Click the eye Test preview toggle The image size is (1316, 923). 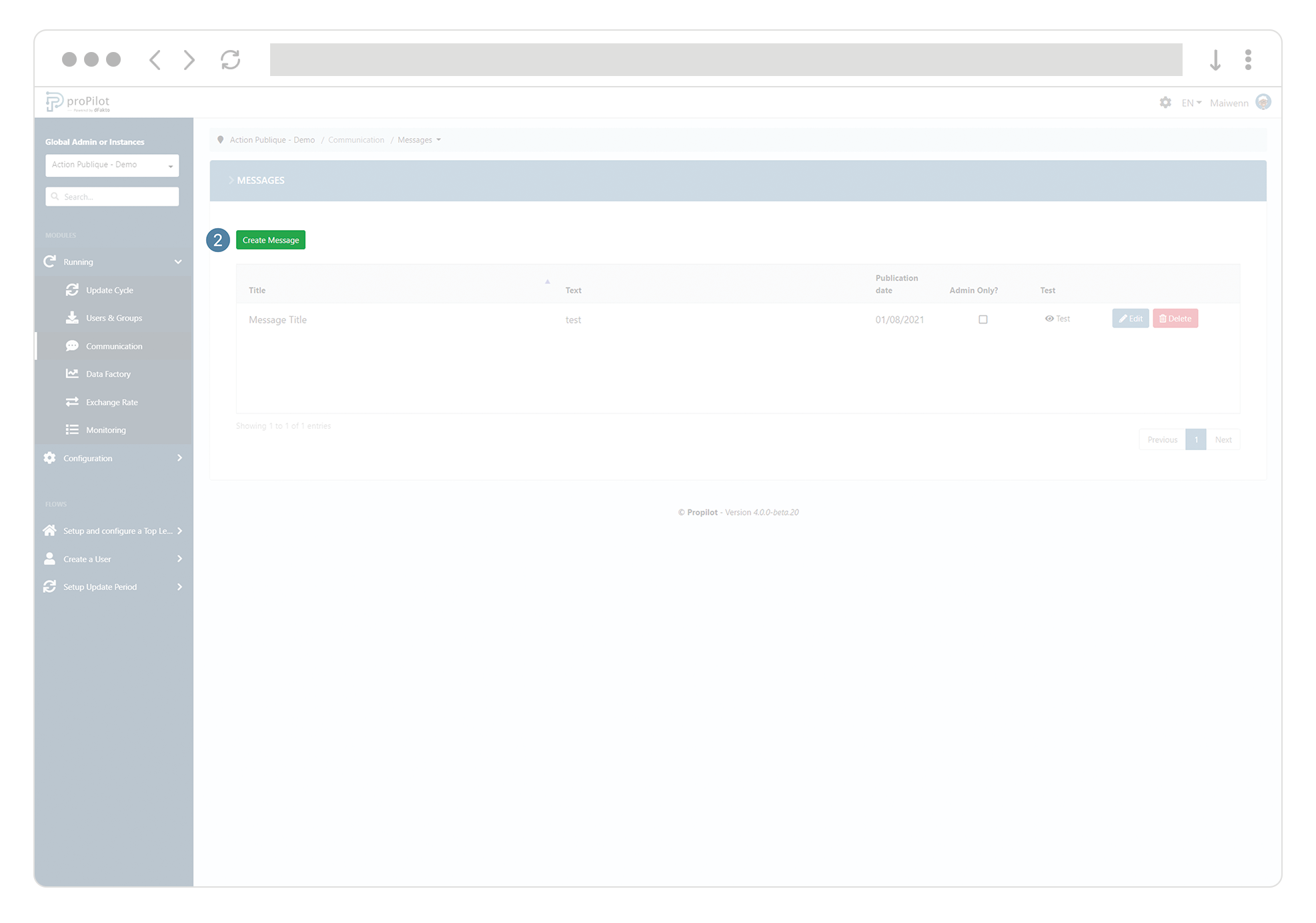(1057, 319)
